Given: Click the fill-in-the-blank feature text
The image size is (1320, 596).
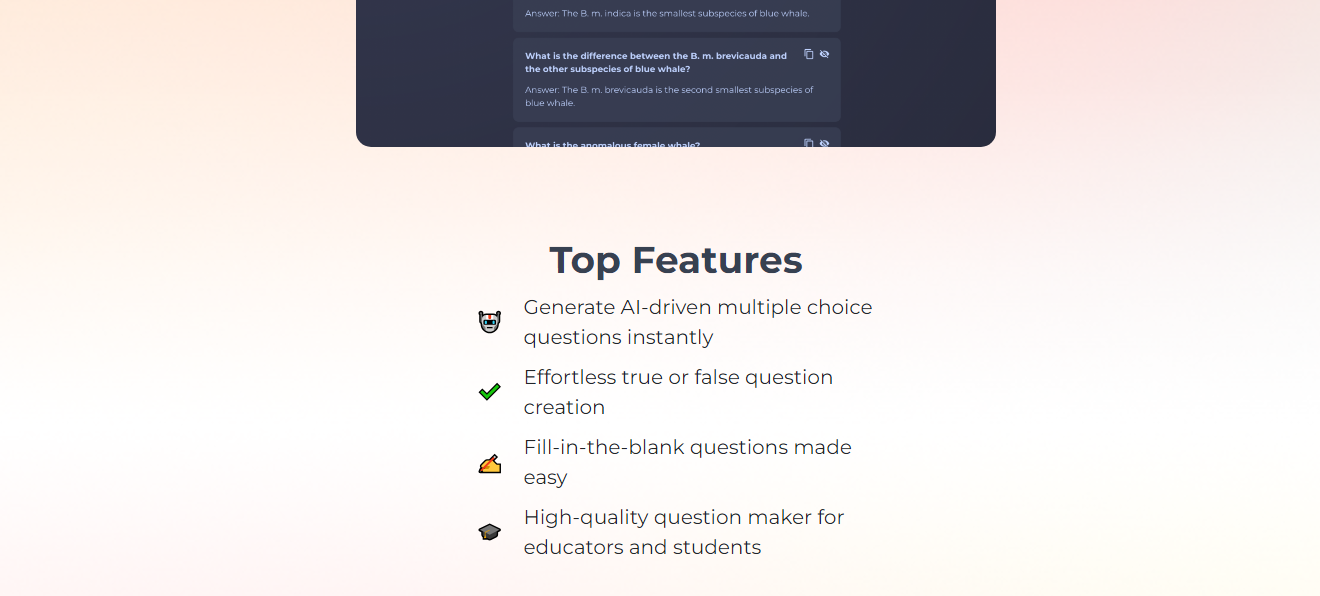Looking at the screenshot, I should (687, 461).
